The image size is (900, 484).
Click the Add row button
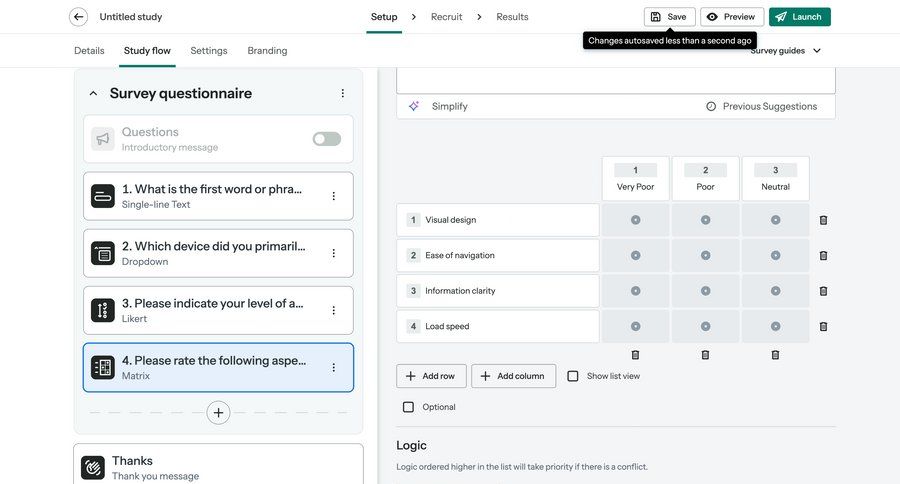431,376
